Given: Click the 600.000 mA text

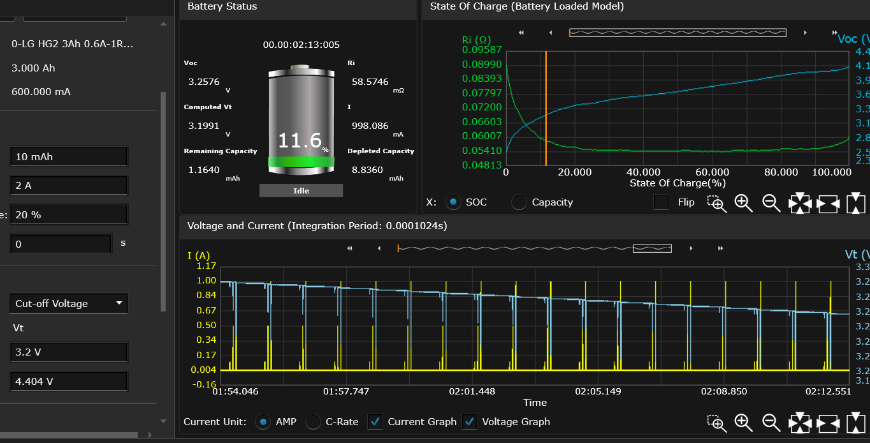Looking at the screenshot, I should click(41, 92).
